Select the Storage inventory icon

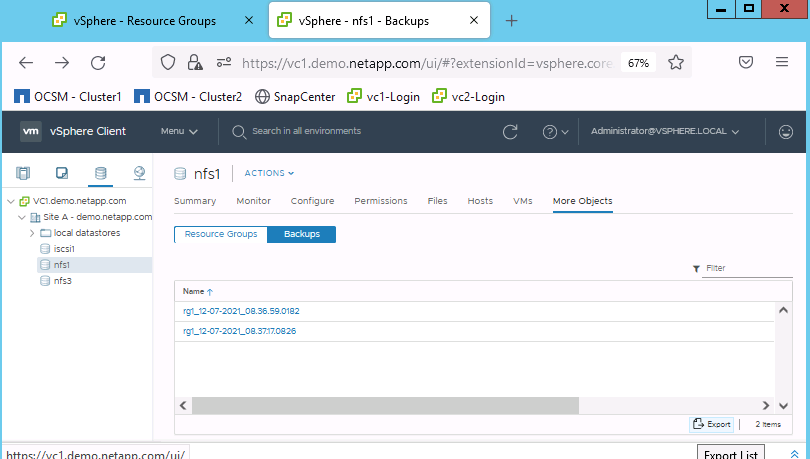pos(99,173)
